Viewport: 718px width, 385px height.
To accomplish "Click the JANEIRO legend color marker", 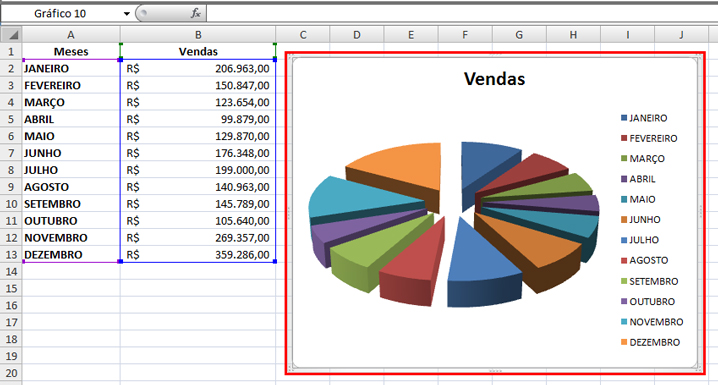I will pyautogui.click(x=624, y=118).
